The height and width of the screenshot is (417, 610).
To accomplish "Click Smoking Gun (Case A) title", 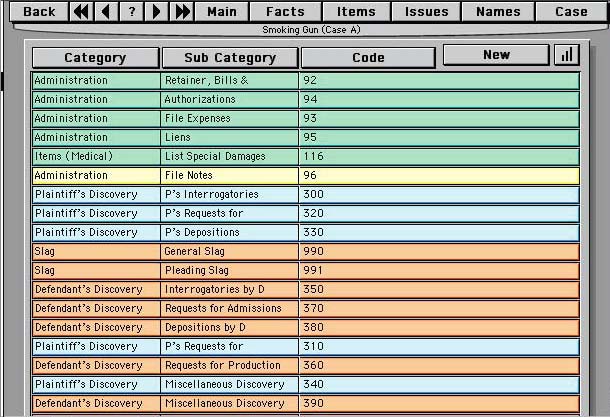I will point(311,30).
